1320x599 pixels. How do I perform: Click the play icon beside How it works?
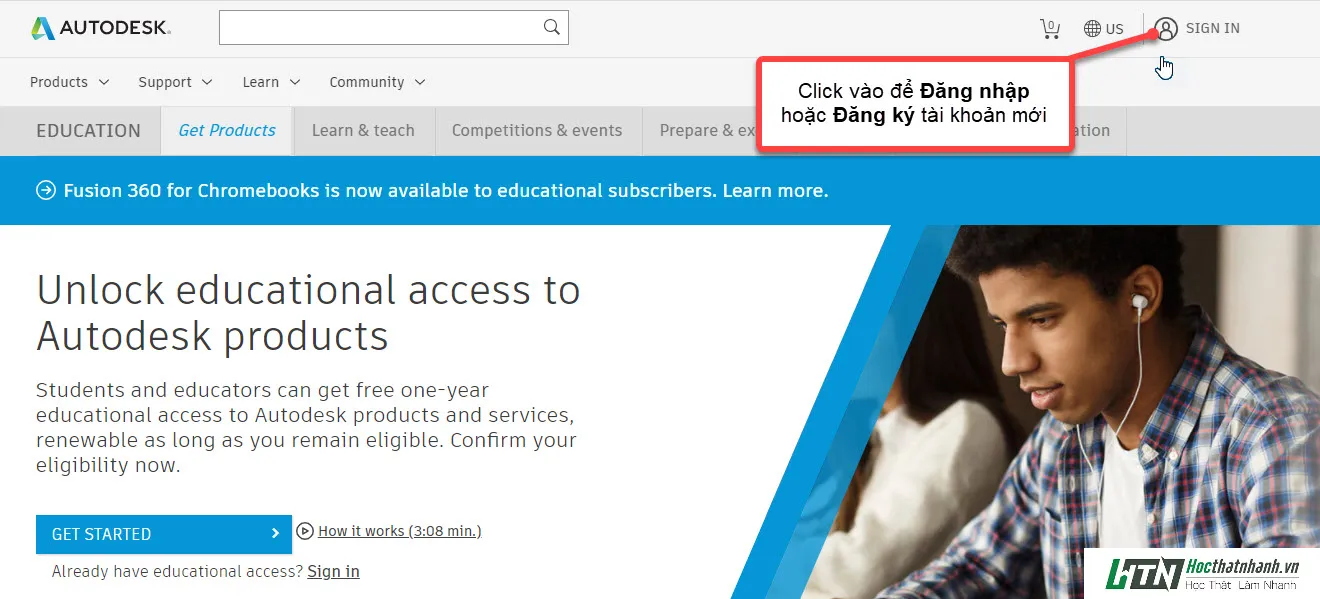pyautogui.click(x=305, y=531)
